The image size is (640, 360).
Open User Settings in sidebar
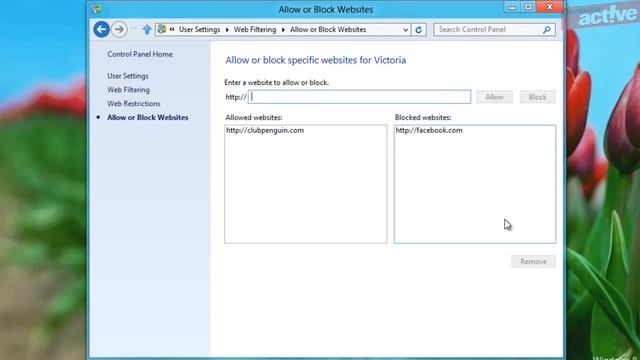pyautogui.click(x=128, y=76)
